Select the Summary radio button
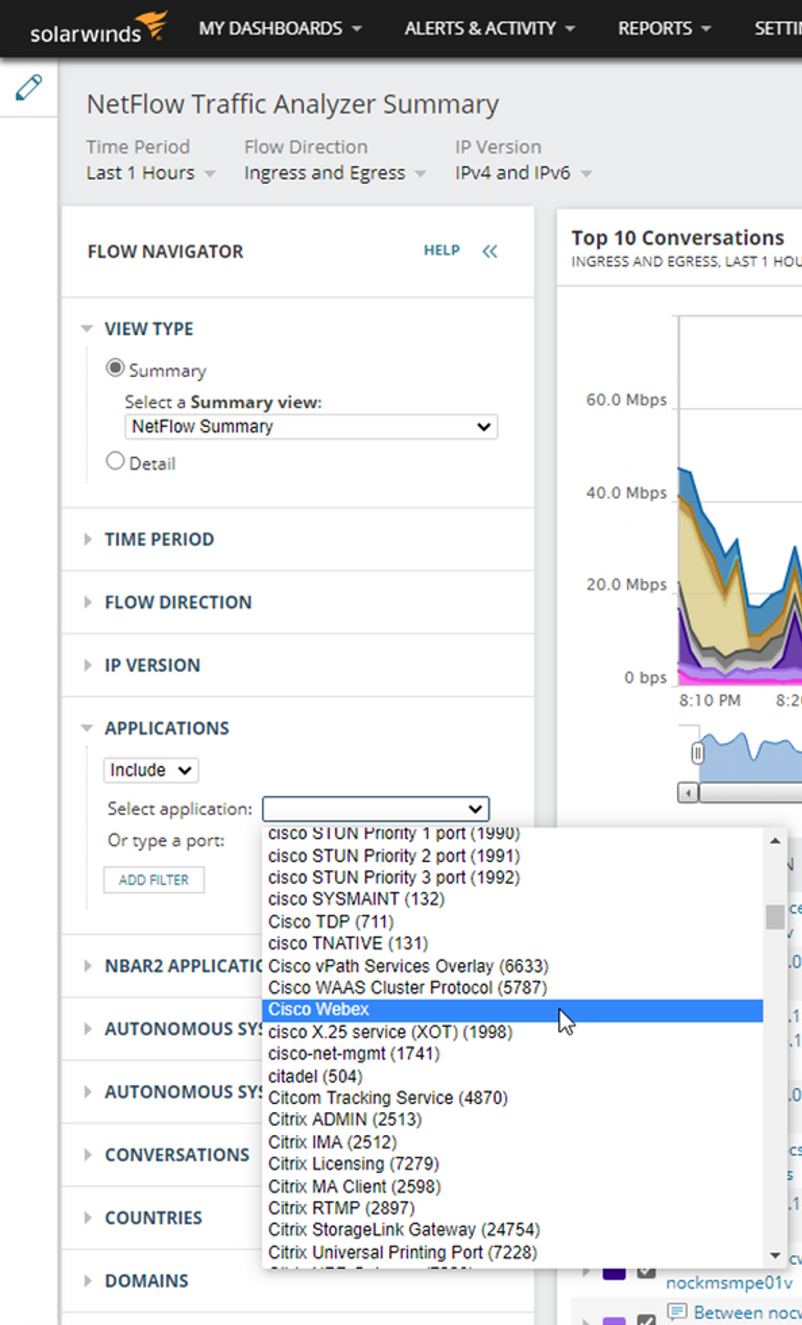 (116, 368)
